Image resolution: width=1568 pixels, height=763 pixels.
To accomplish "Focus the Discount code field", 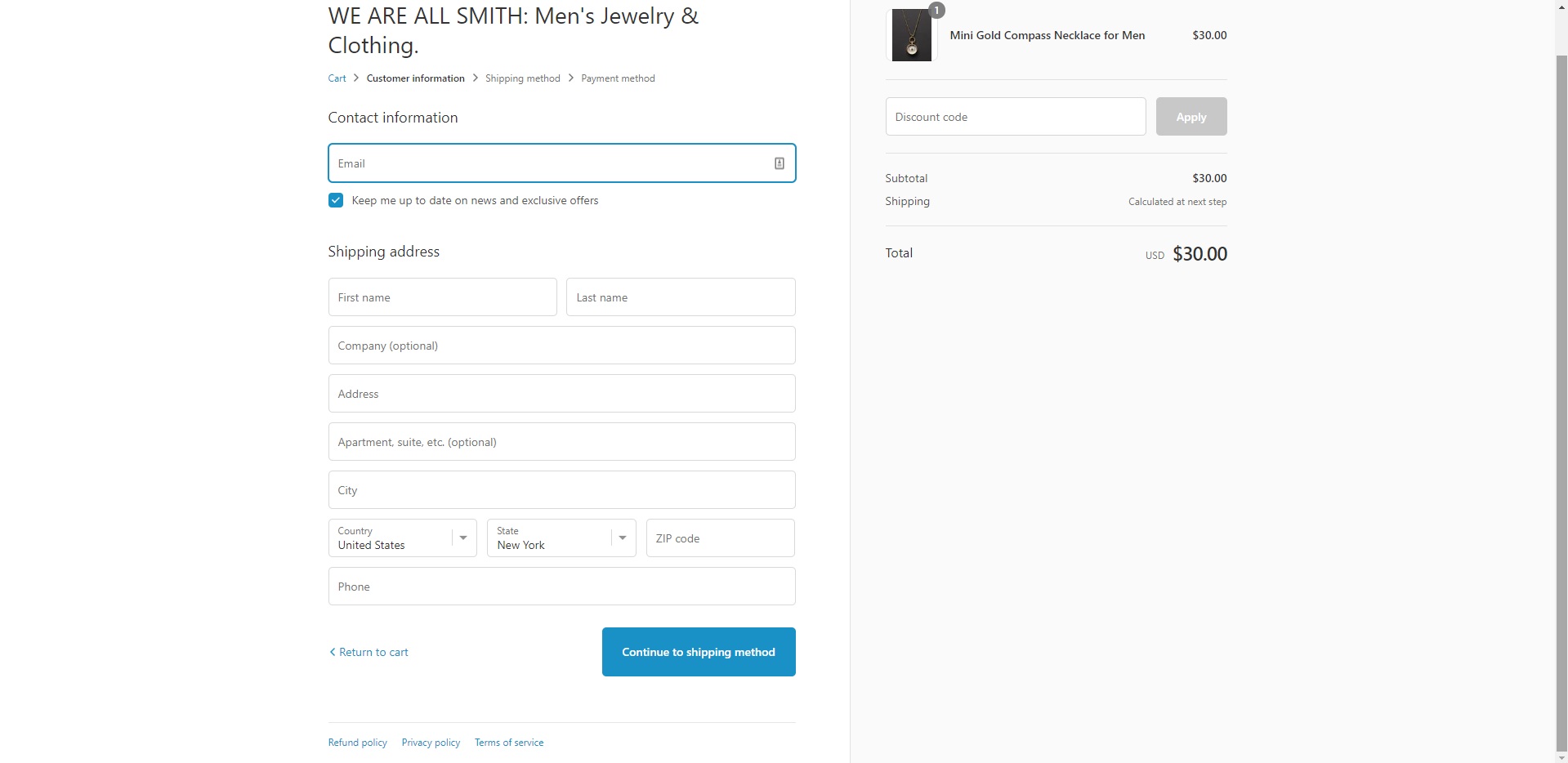I will click(x=1015, y=117).
